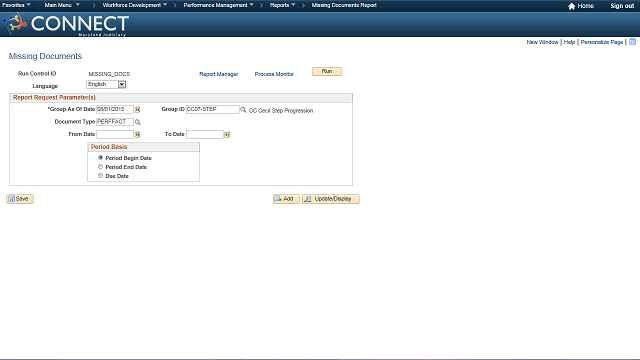This screenshot has width=640, height=360.
Task: Click the page icon beside Personalize Page
Action: (632, 42)
